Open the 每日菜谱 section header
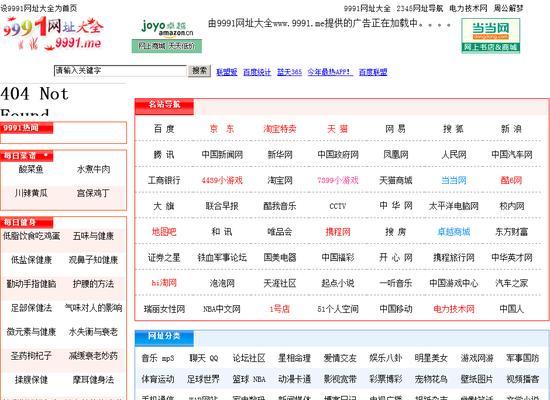Viewport: 550px width, 400px height. (27, 156)
